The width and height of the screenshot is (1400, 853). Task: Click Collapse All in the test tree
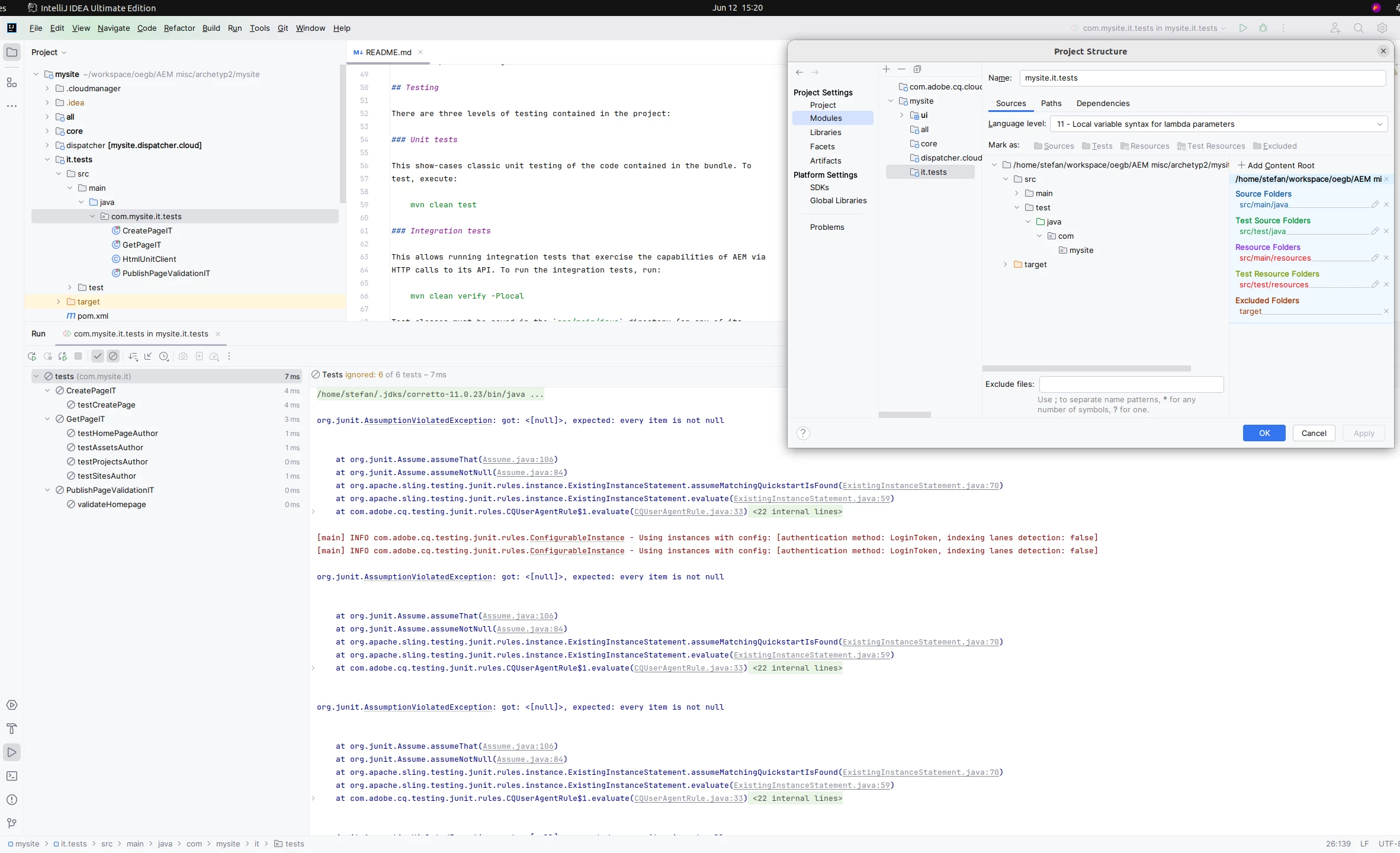point(148,357)
